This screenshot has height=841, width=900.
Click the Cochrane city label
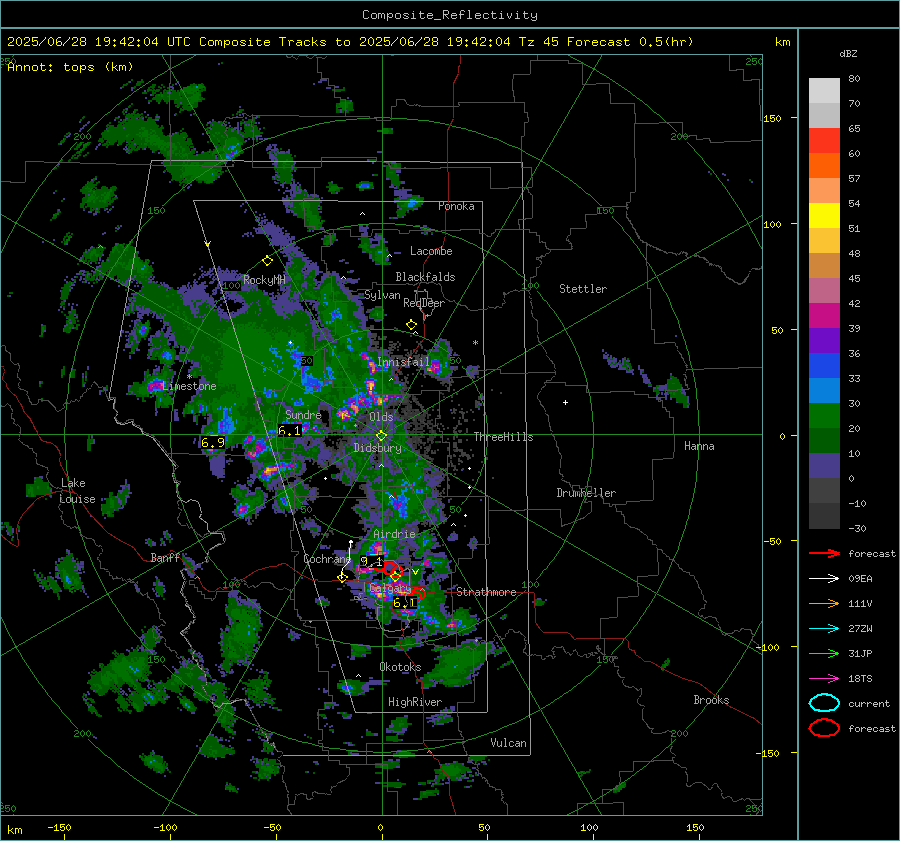pyautogui.click(x=327, y=559)
